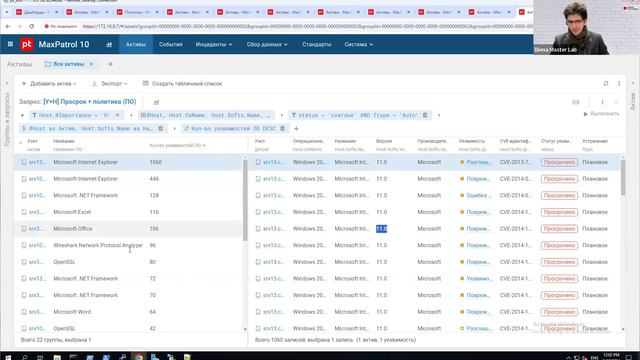The width and height of the screenshot is (640, 360).
Task: Switch to the Активы navigation tab
Action: pyautogui.click(x=136, y=44)
